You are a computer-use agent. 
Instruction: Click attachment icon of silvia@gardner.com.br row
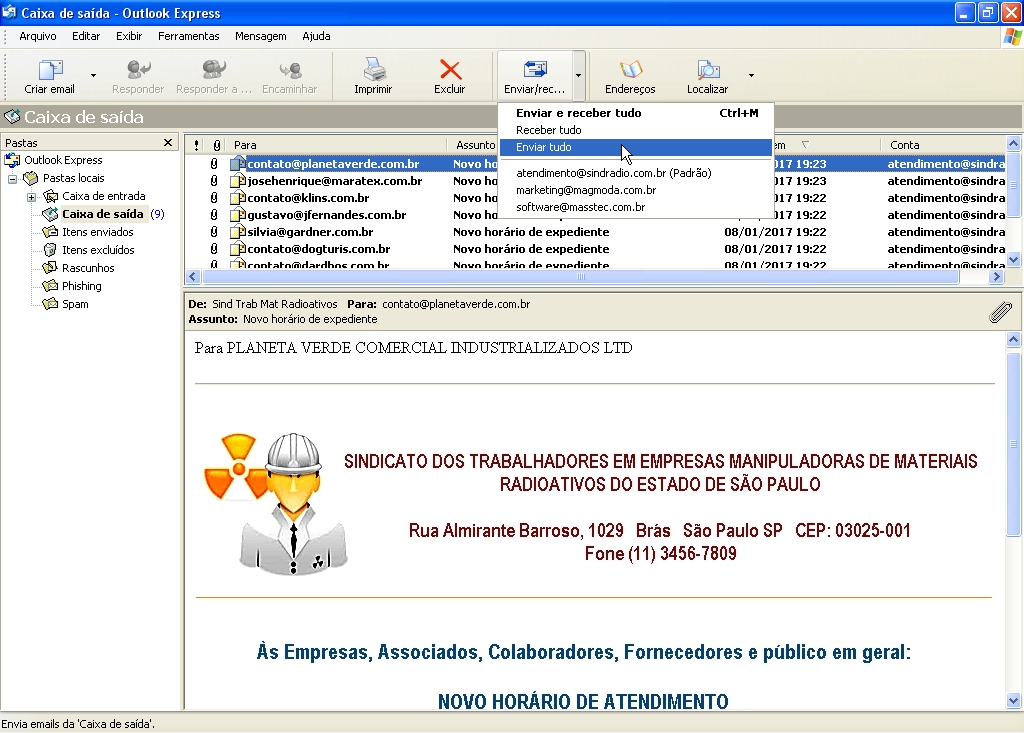click(214, 232)
